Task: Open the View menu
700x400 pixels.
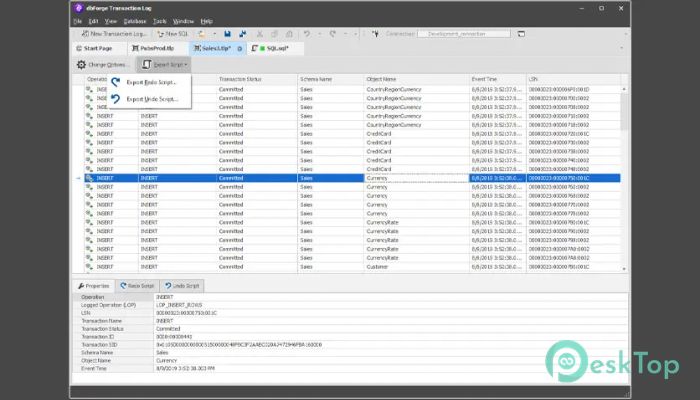Action: pos(111,21)
